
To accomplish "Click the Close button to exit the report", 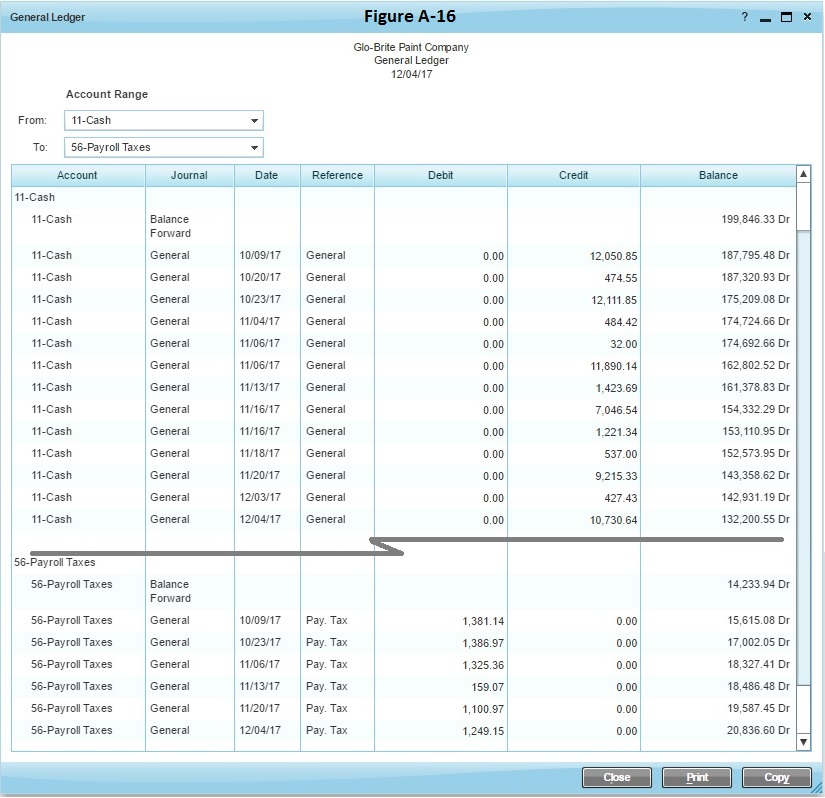I will [617, 777].
